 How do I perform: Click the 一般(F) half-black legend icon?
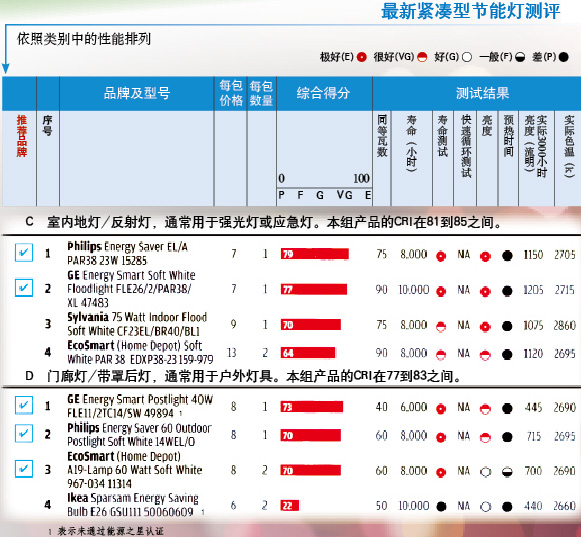pyautogui.click(x=520, y=57)
